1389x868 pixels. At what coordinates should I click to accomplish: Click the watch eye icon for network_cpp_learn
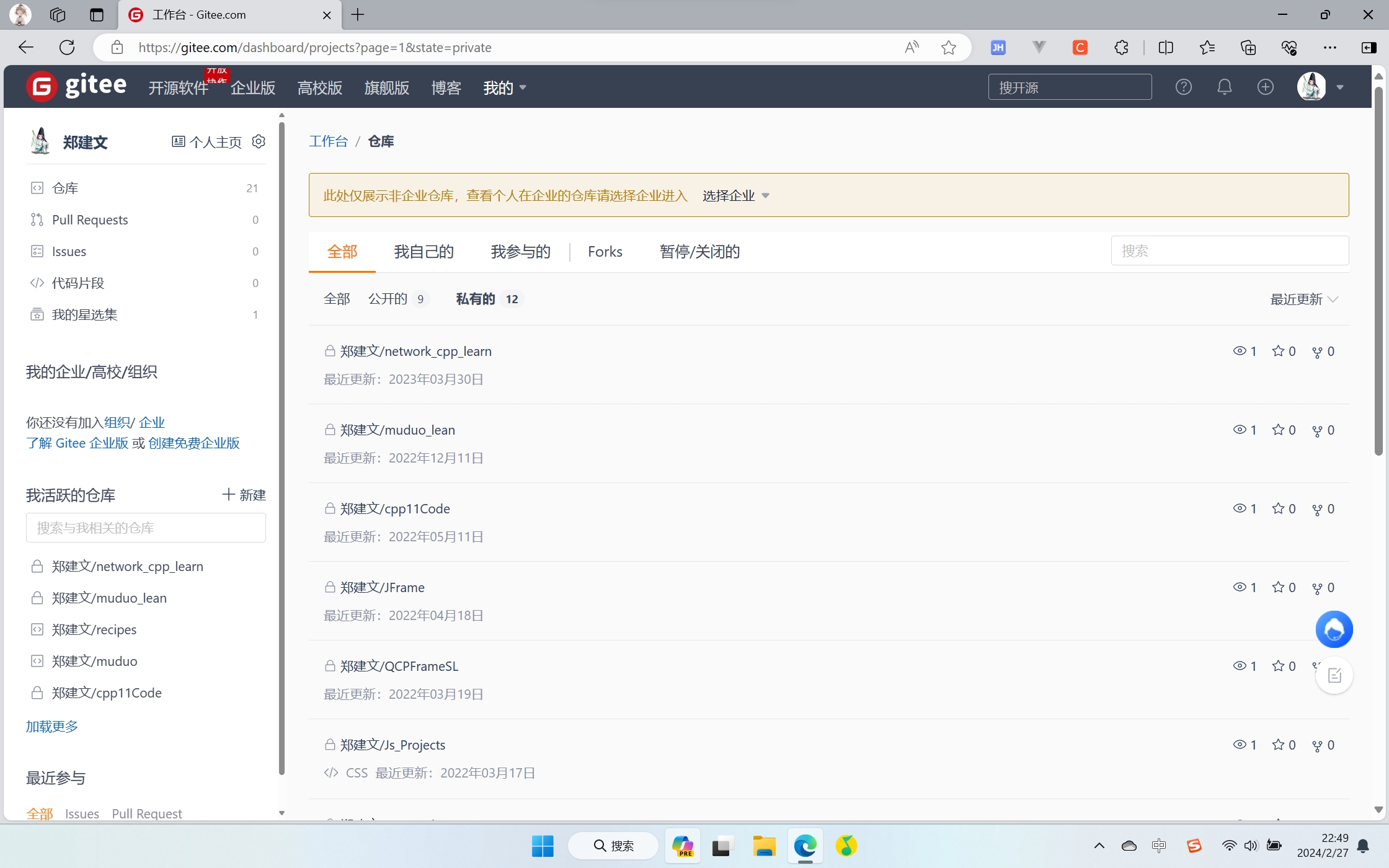1239,351
